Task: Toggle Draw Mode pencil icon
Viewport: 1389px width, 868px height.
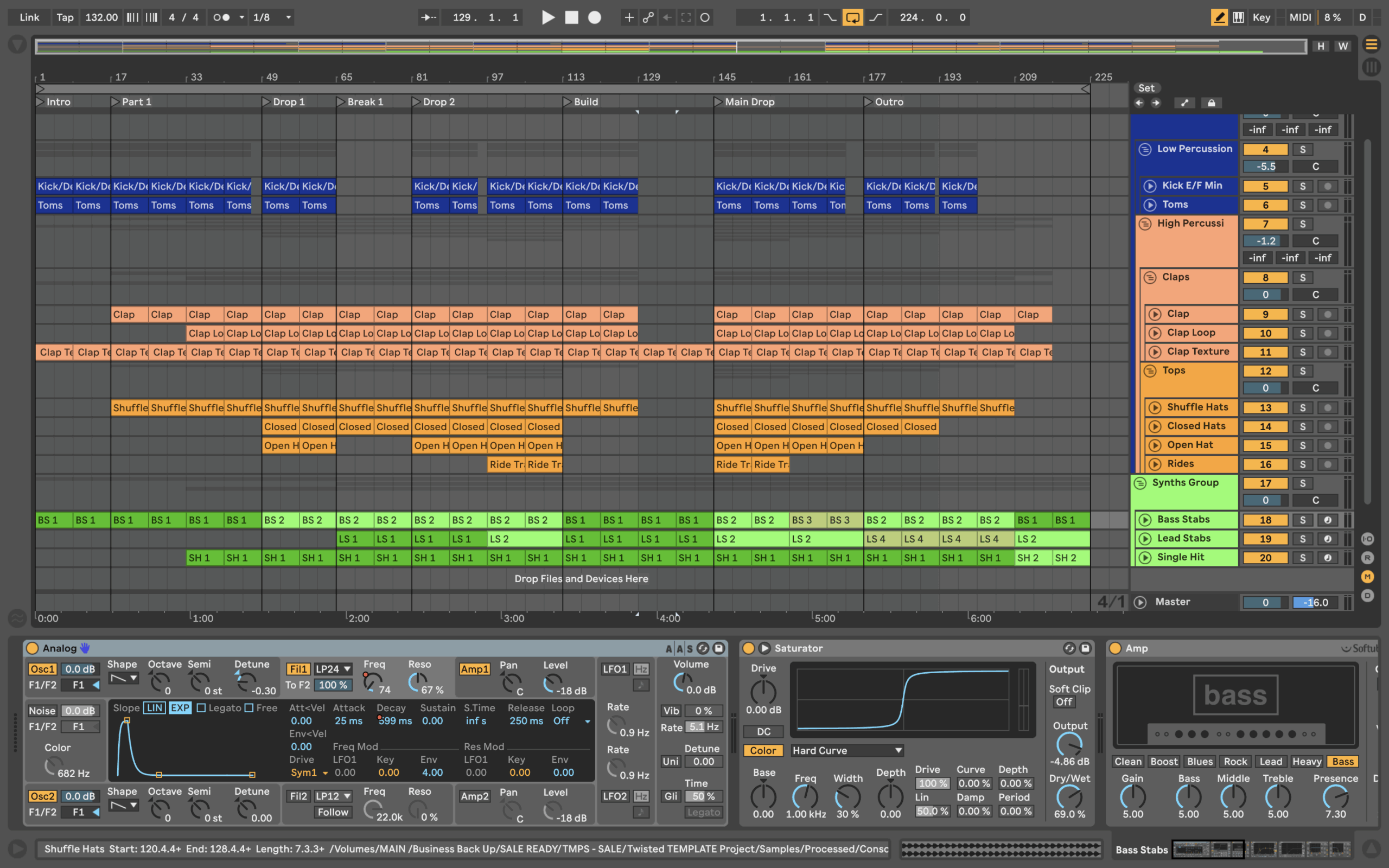Action: coord(1219,17)
